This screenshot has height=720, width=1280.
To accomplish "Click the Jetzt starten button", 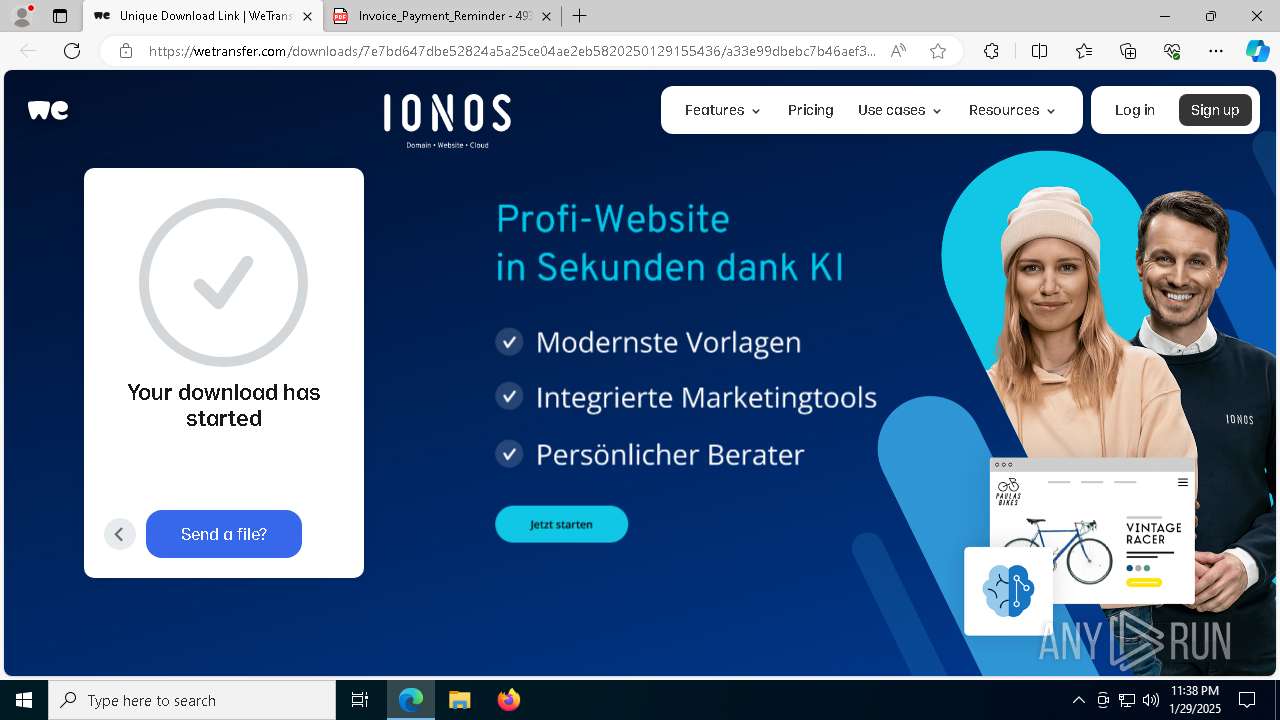I will click(x=561, y=524).
